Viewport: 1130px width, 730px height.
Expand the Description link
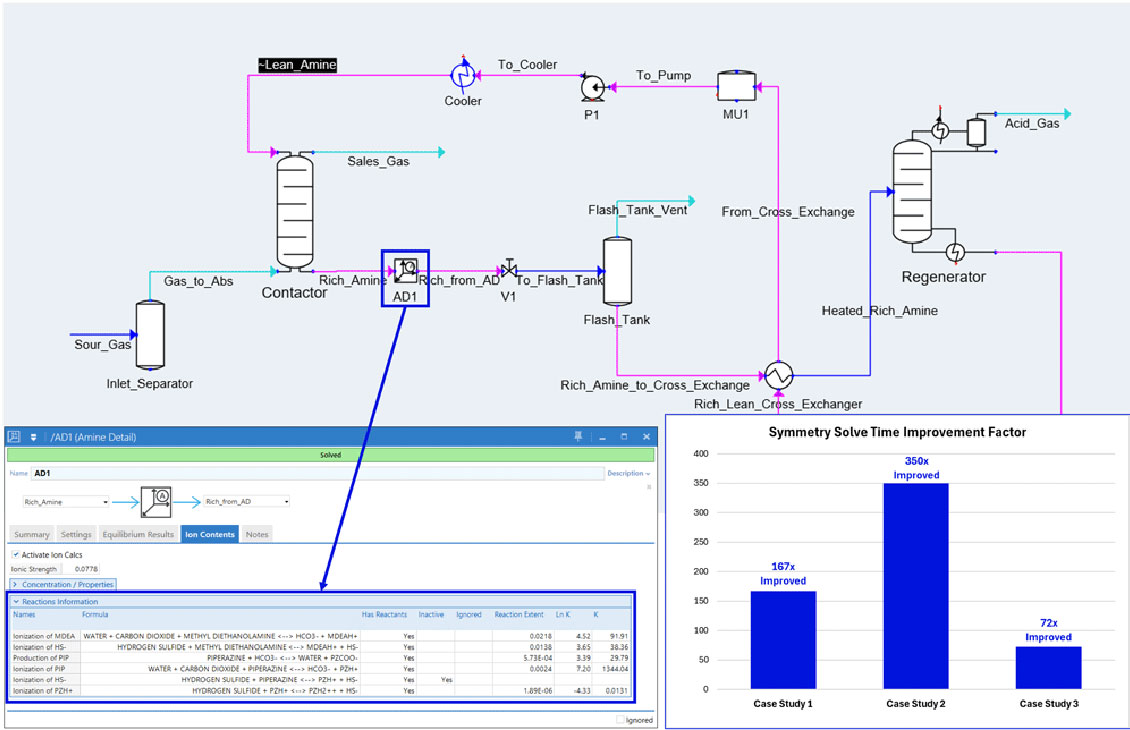coord(628,473)
